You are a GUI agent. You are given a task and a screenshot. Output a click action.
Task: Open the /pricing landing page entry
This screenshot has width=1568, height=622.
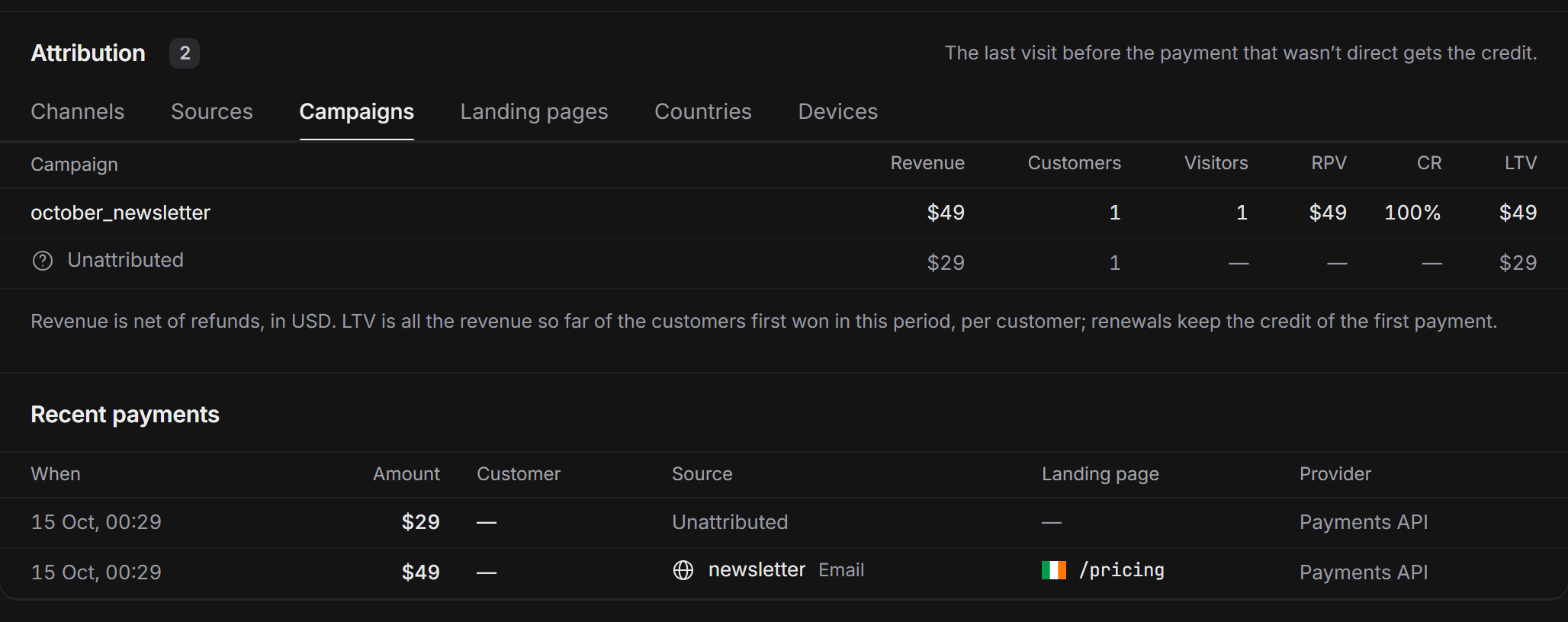(x=1122, y=570)
